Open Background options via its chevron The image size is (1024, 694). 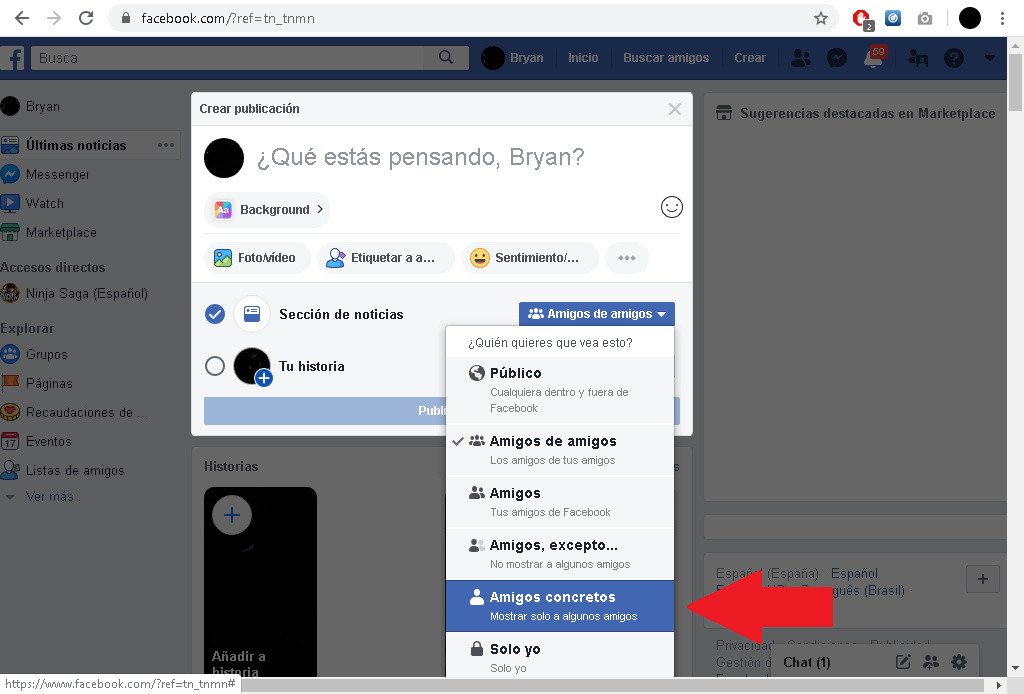(320, 210)
